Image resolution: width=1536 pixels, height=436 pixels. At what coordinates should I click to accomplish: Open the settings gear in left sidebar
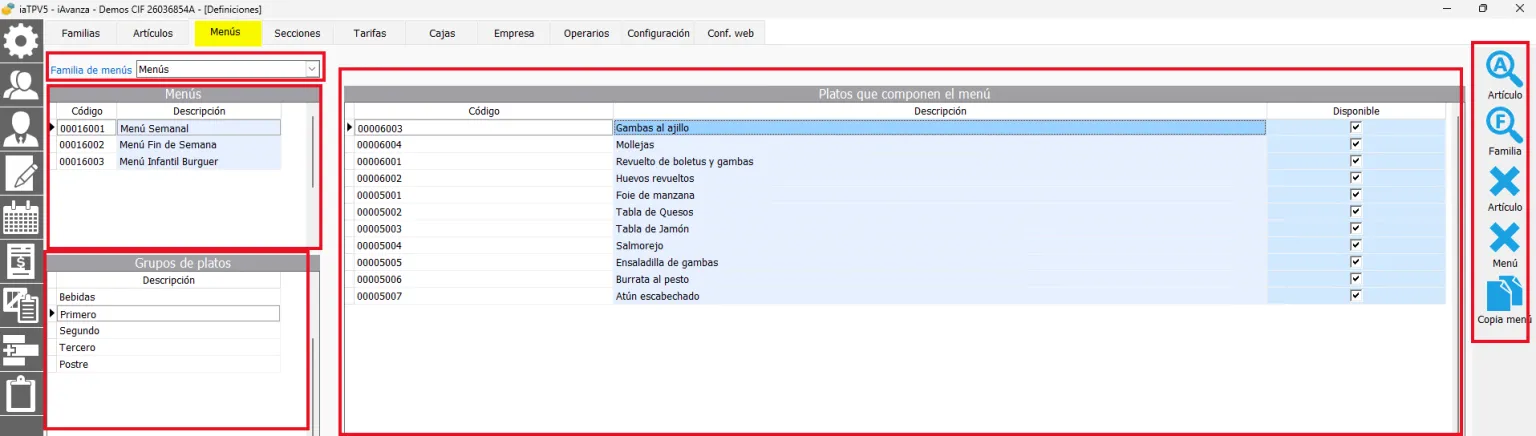tap(21, 42)
